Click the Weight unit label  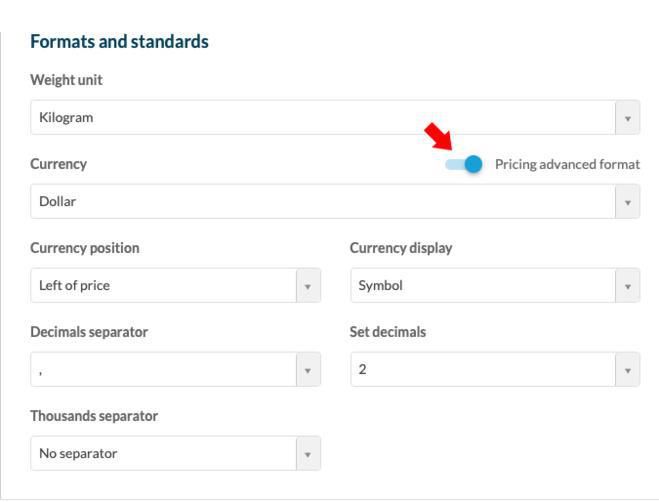pos(66,80)
